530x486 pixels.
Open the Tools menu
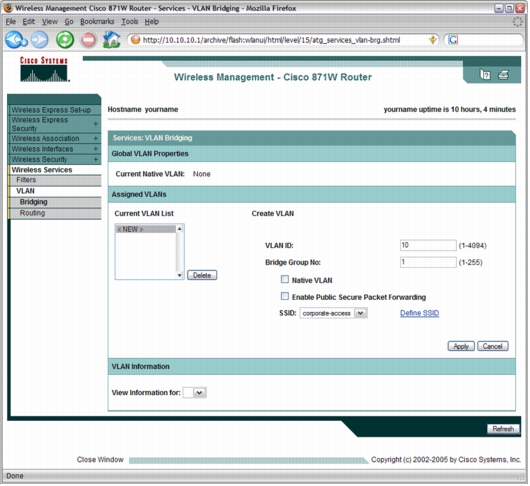(130, 22)
